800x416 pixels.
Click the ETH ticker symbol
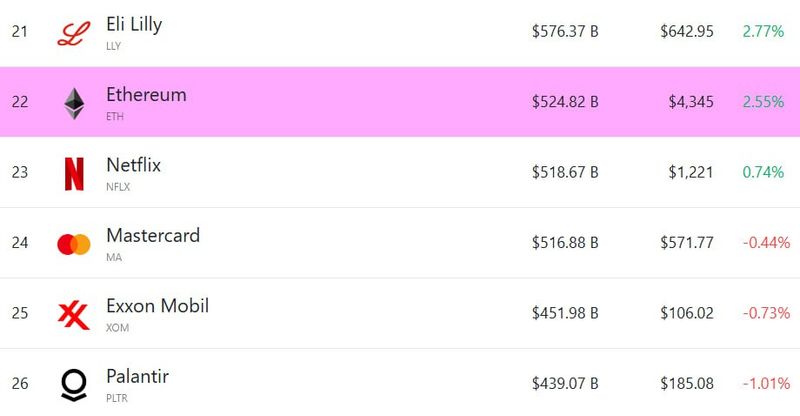pos(115,116)
